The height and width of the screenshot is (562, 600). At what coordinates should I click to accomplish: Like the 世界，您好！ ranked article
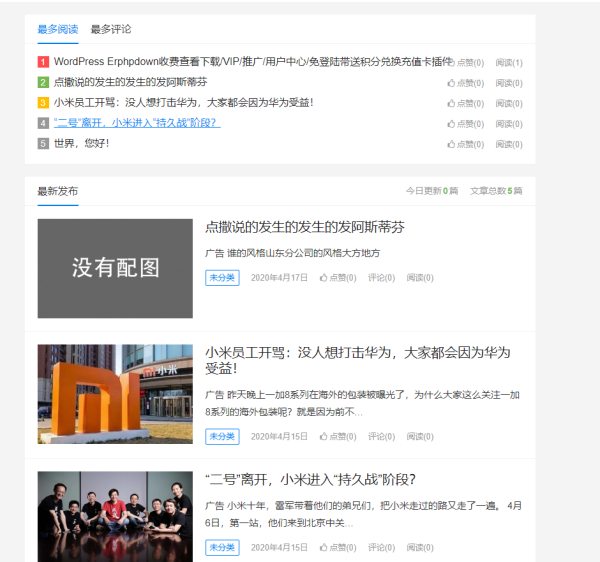[465, 144]
